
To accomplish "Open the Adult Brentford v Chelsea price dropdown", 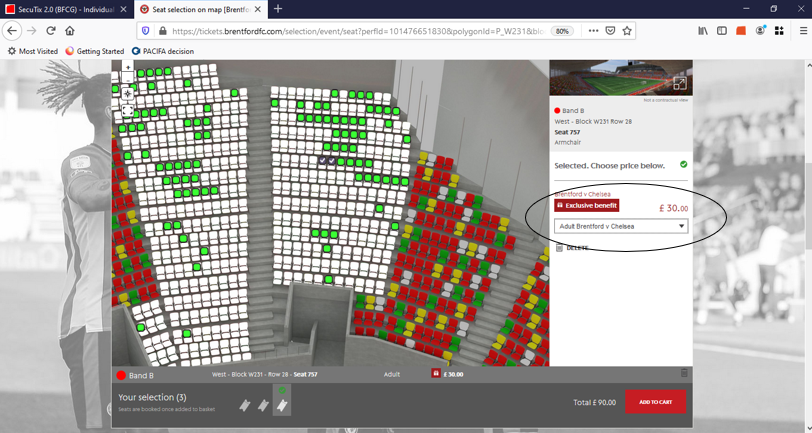I will click(x=621, y=226).
